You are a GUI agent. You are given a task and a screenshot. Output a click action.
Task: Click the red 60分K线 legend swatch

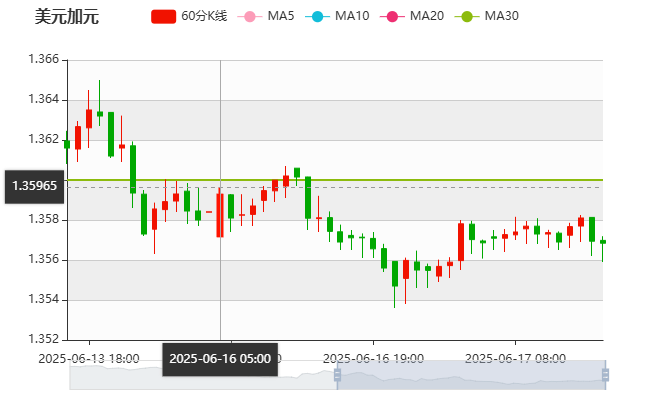[163, 17]
